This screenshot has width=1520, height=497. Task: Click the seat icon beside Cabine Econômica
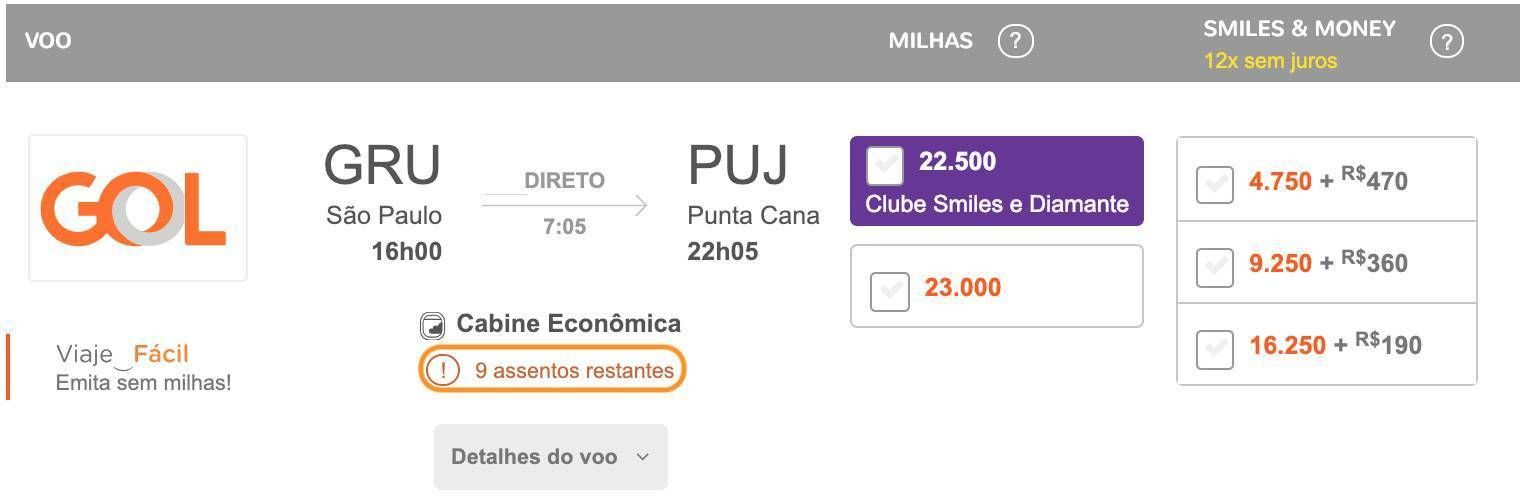pos(432,326)
